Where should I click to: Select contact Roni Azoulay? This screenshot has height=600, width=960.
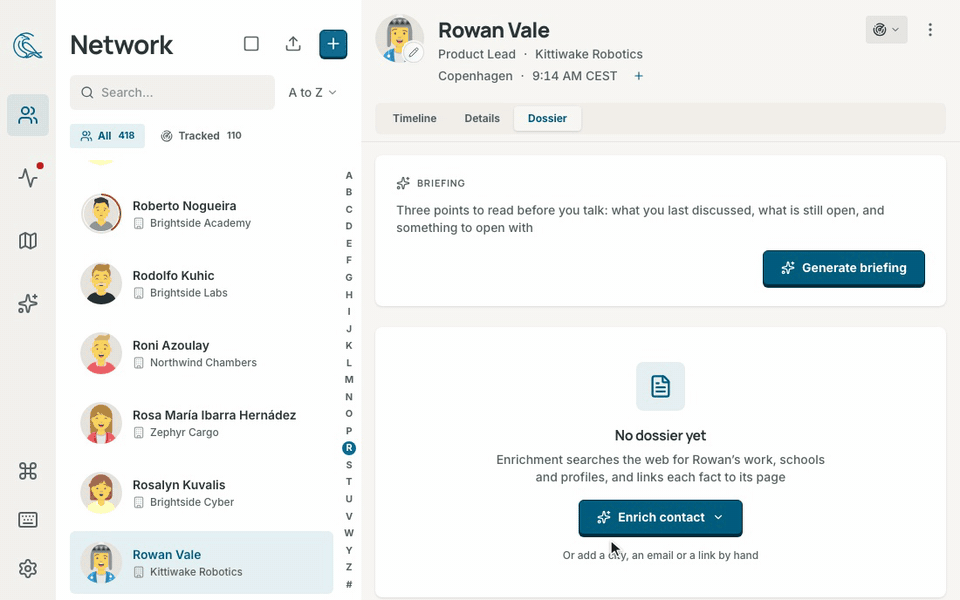tap(201, 354)
